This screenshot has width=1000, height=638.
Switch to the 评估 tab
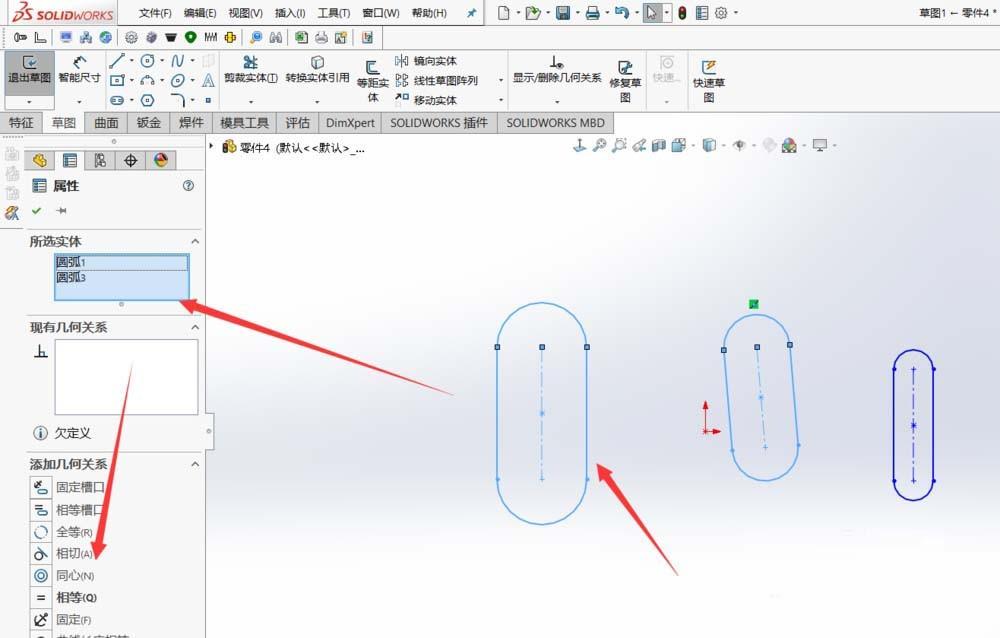[297, 122]
